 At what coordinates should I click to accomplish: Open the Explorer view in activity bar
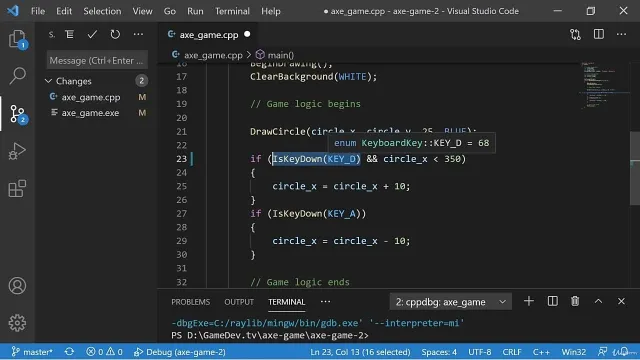click(17, 39)
